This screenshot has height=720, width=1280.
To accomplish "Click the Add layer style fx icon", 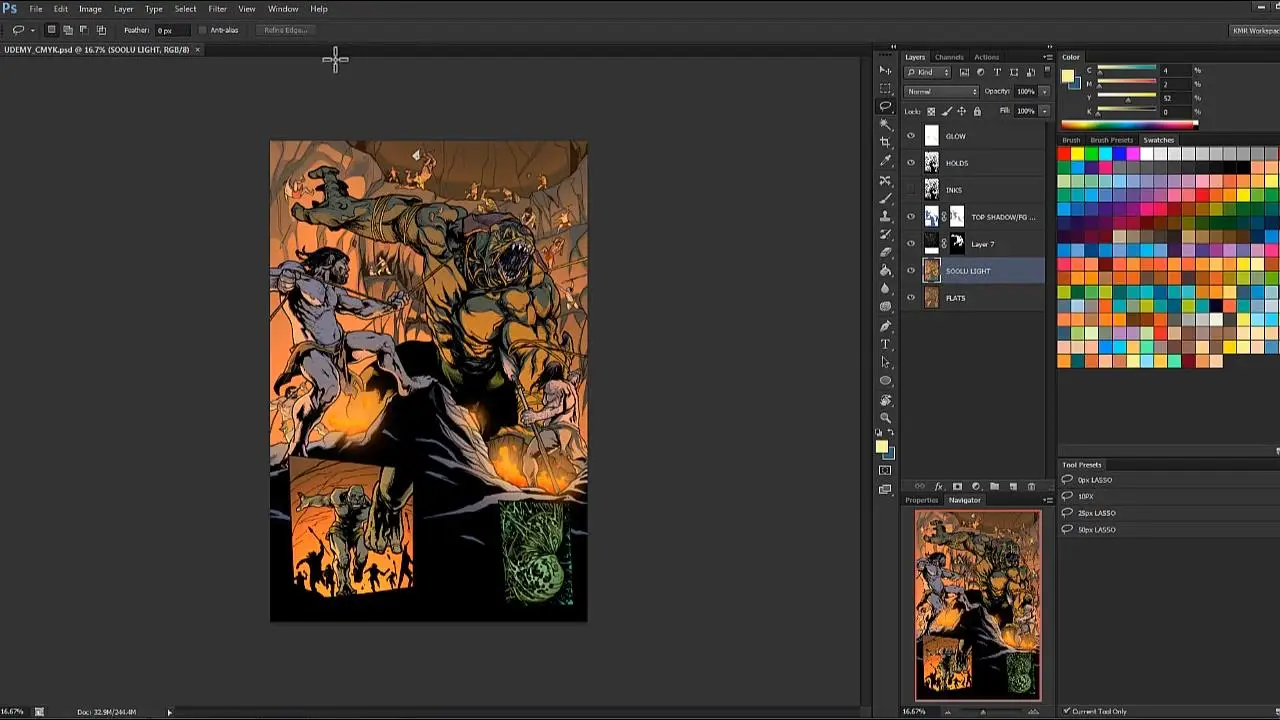I will click(x=938, y=487).
